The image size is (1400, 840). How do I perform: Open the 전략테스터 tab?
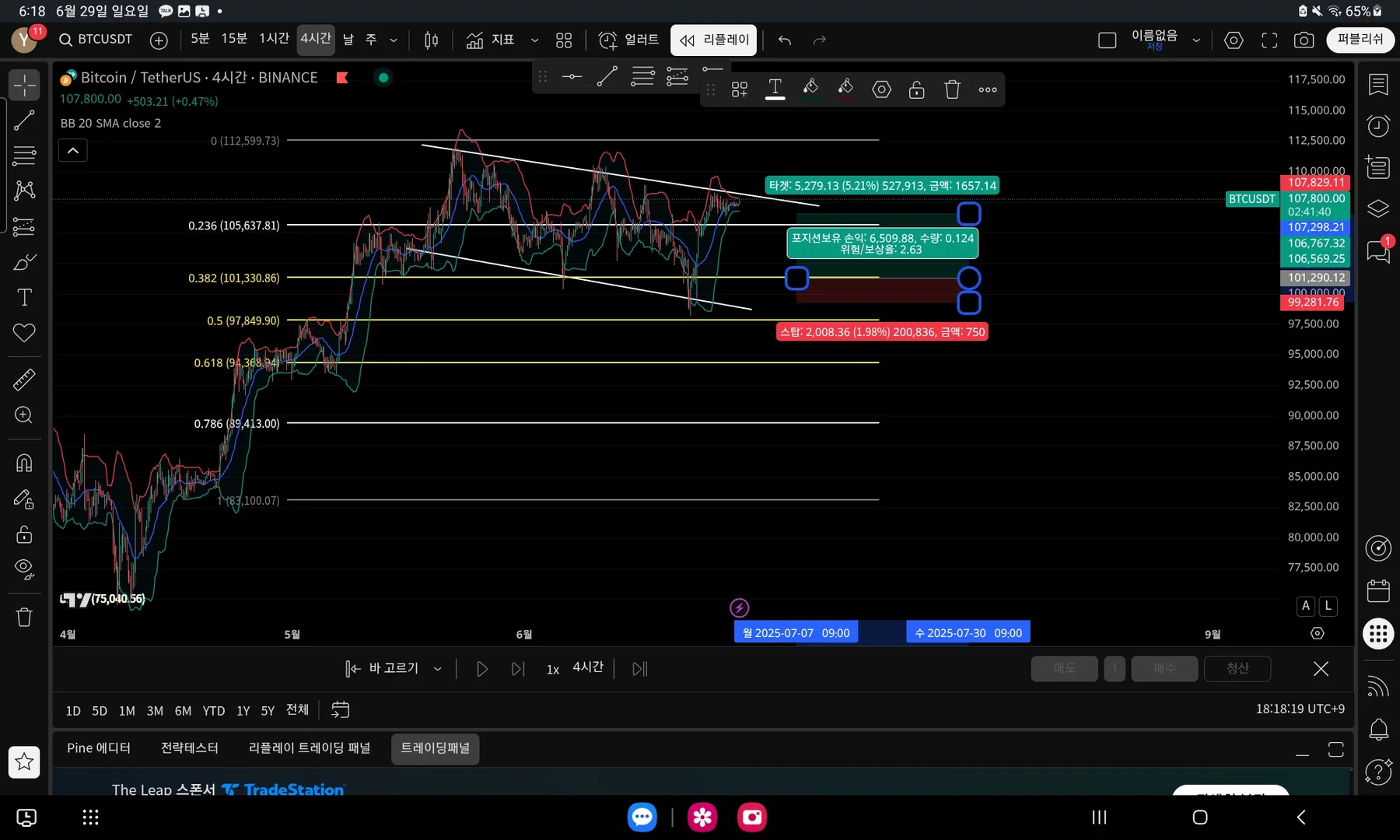click(189, 748)
